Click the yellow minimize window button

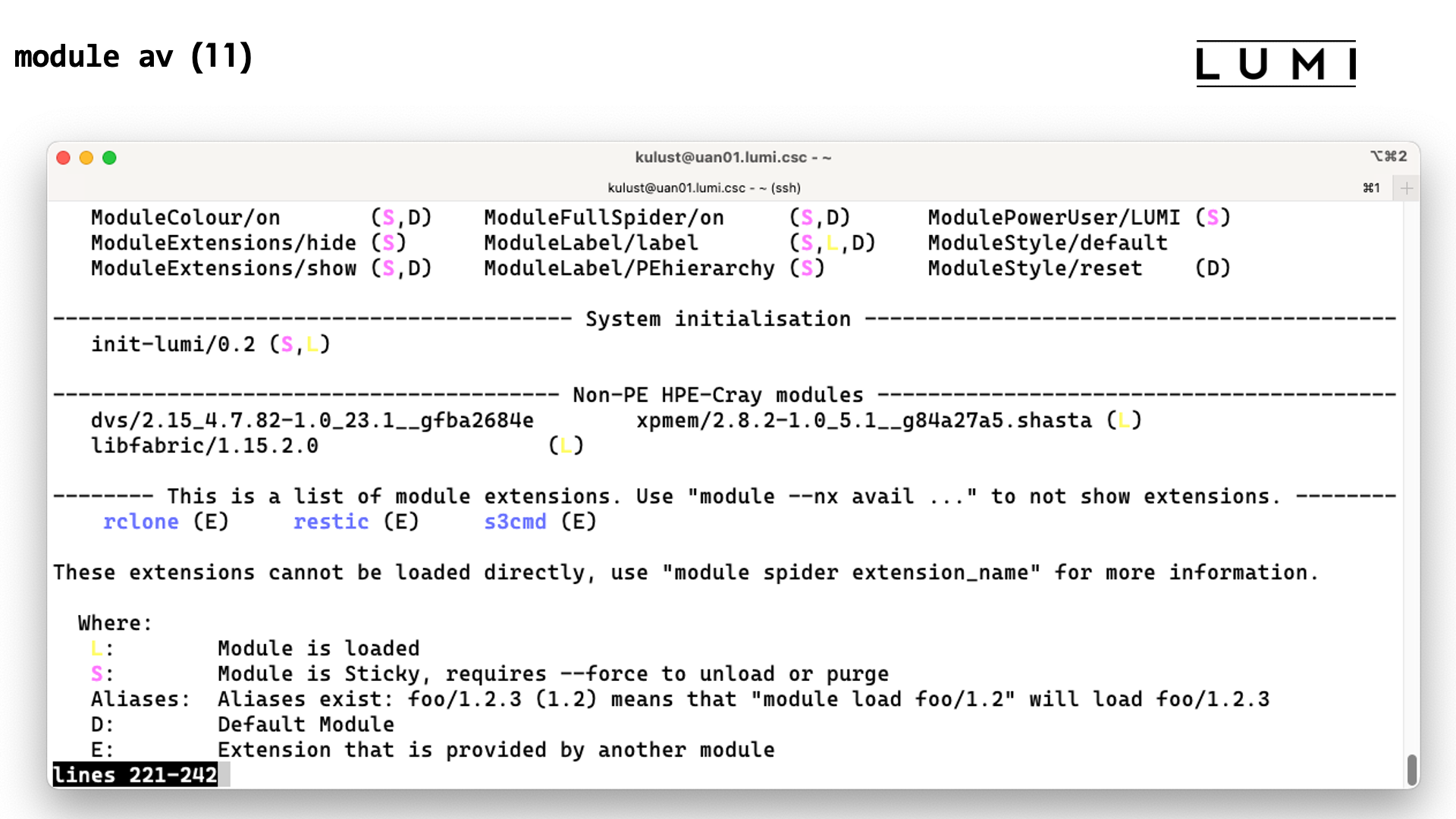[x=86, y=158]
